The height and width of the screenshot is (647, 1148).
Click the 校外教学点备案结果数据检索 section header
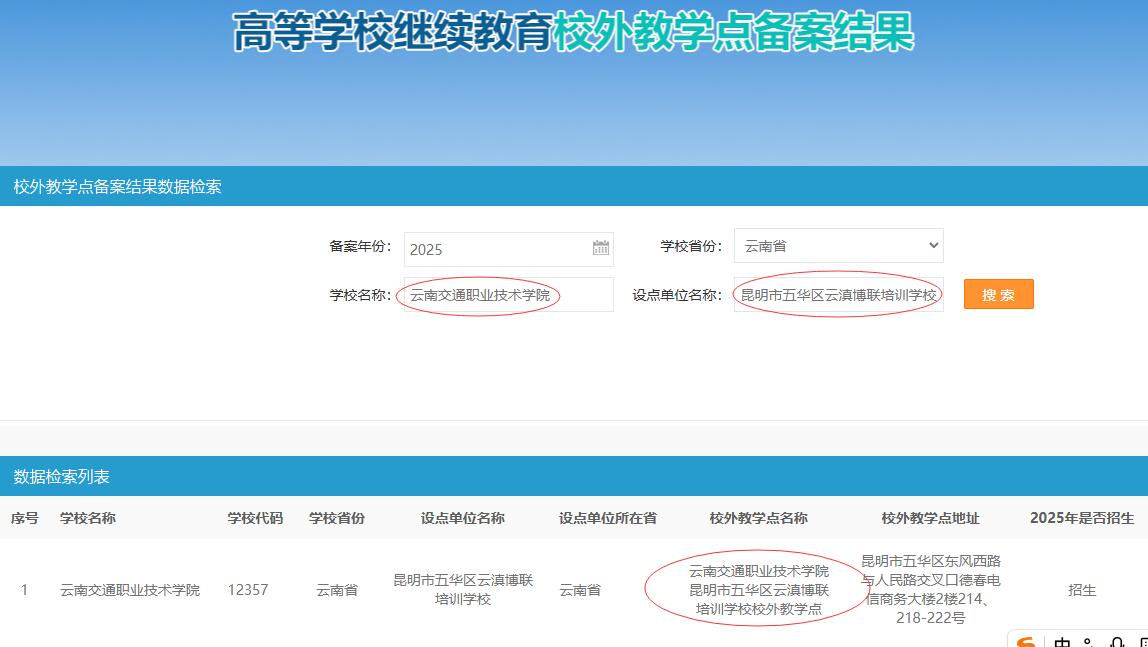[x=117, y=187]
